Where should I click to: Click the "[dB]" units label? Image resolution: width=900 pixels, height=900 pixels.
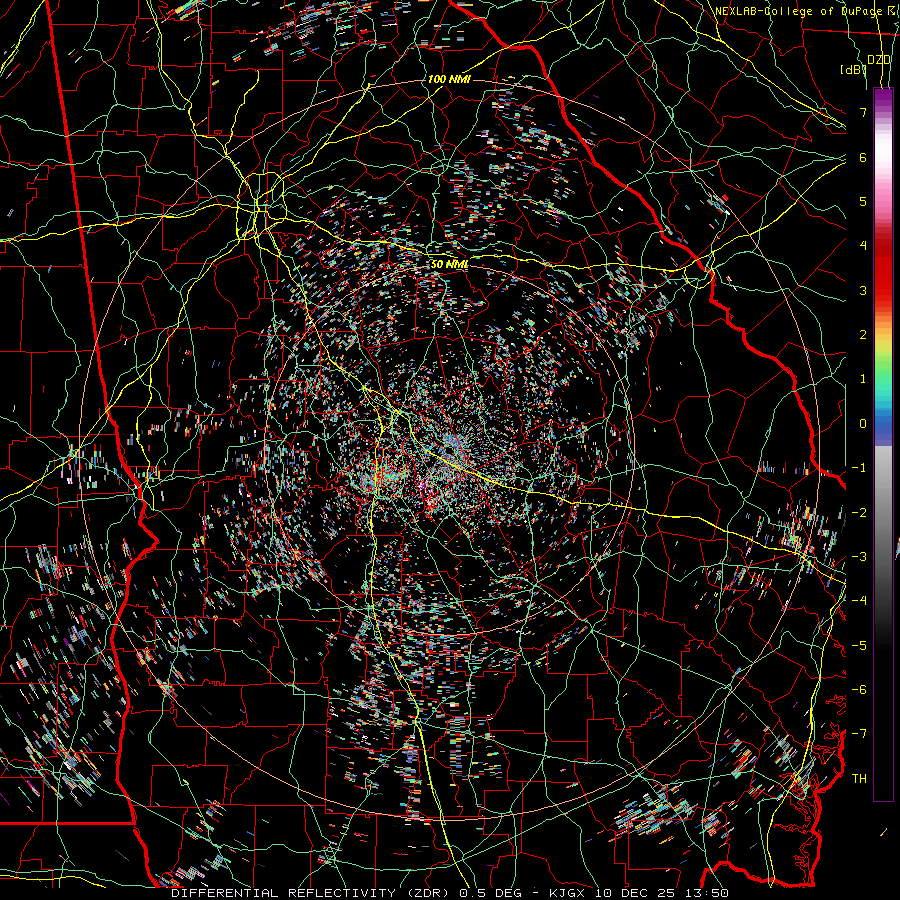point(852,69)
